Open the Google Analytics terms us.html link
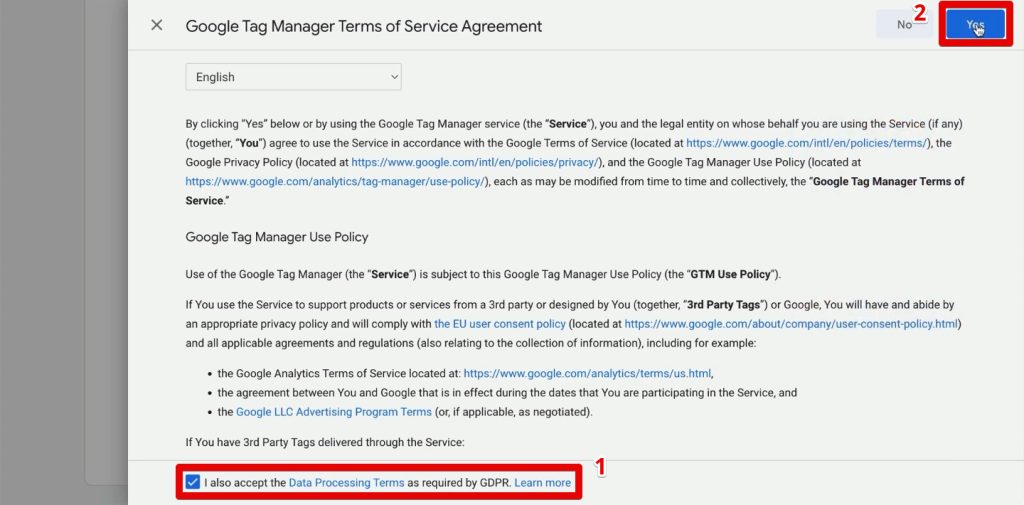This screenshot has height=505, width=1024. point(587,374)
